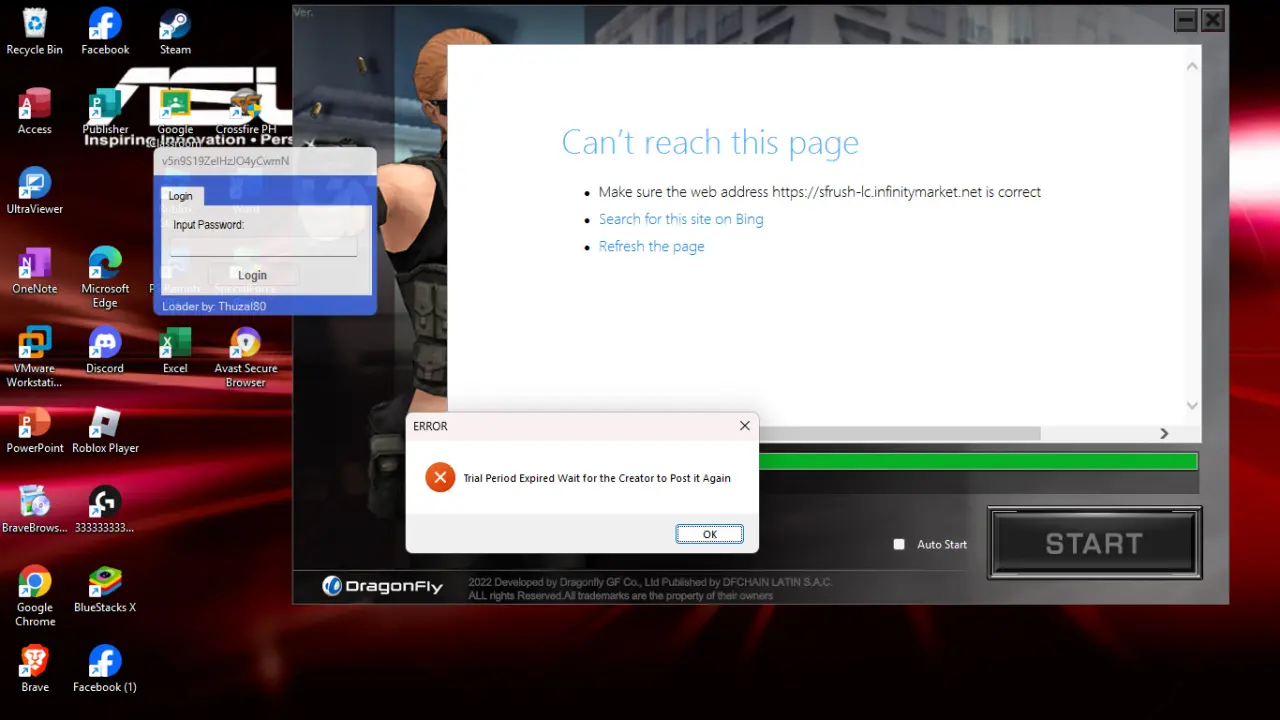The image size is (1280, 720).
Task: Select the Avast Secure Browser icon
Action: pos(245,358)
